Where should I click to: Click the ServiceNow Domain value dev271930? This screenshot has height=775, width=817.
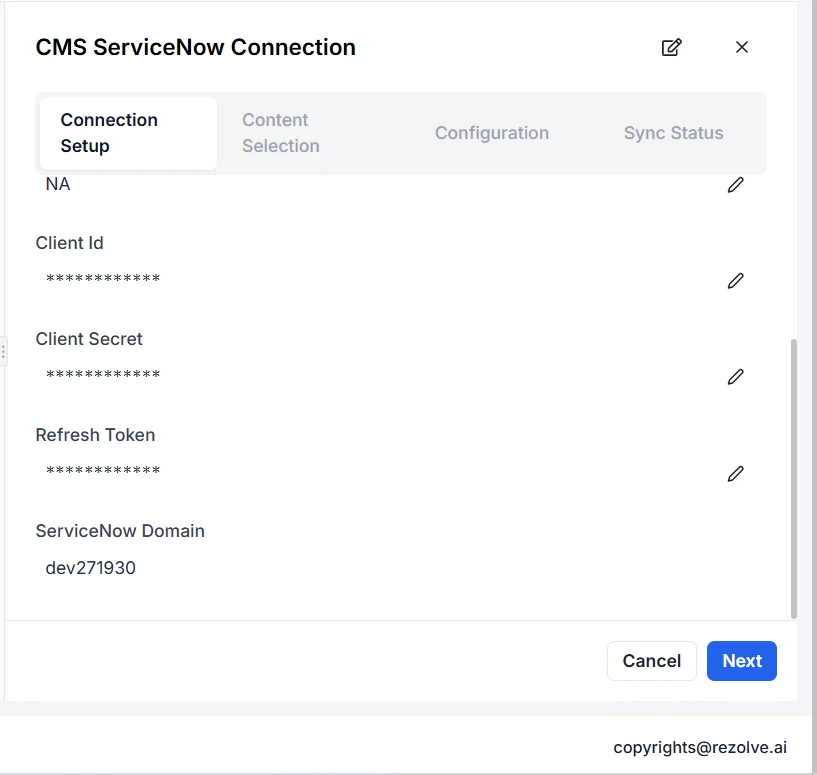pyautogui.click(x=91, y=568)
